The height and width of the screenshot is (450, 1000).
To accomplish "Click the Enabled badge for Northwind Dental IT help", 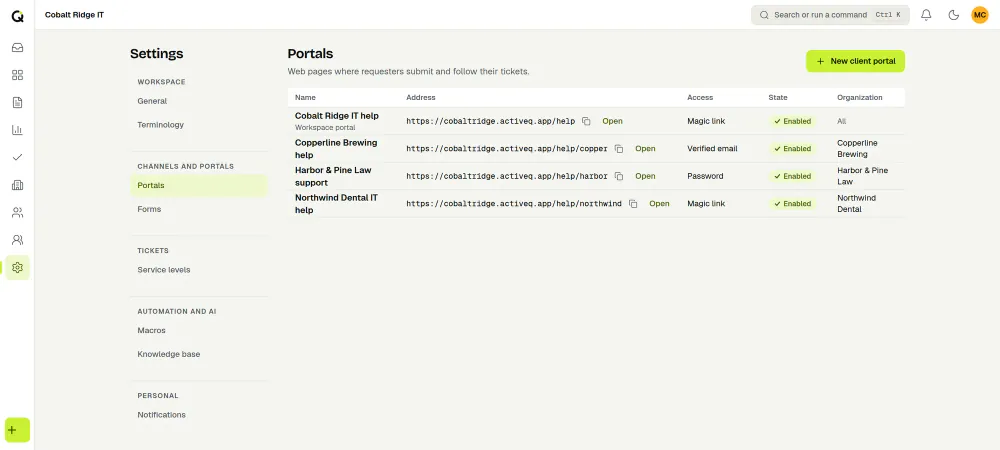I will [792, 204].
